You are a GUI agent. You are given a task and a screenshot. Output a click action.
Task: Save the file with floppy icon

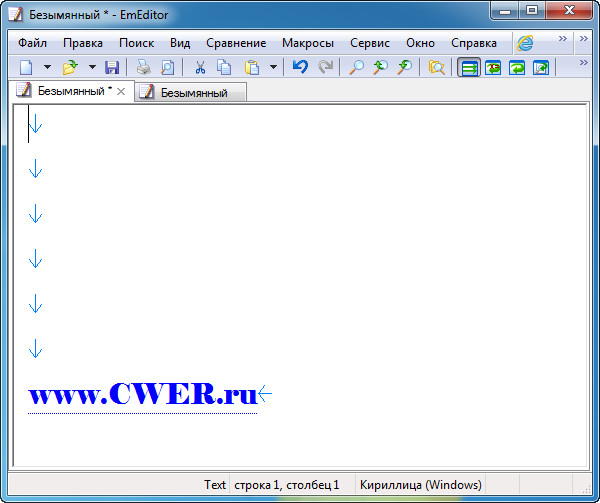[112, 67]
